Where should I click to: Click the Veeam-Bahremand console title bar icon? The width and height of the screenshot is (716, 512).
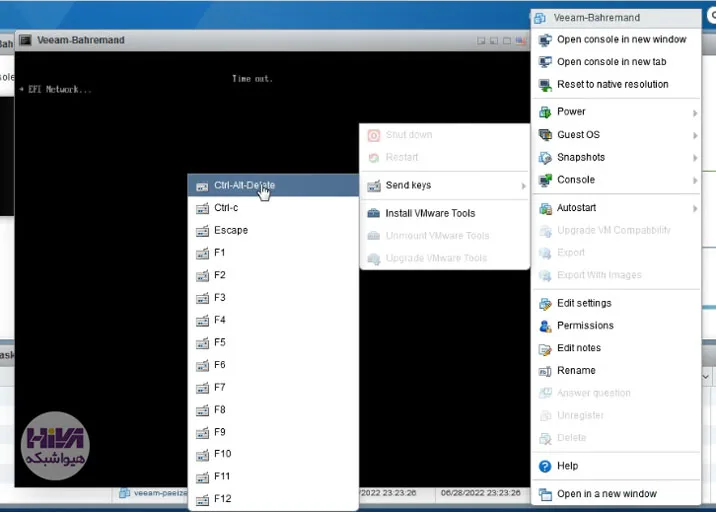26,40
